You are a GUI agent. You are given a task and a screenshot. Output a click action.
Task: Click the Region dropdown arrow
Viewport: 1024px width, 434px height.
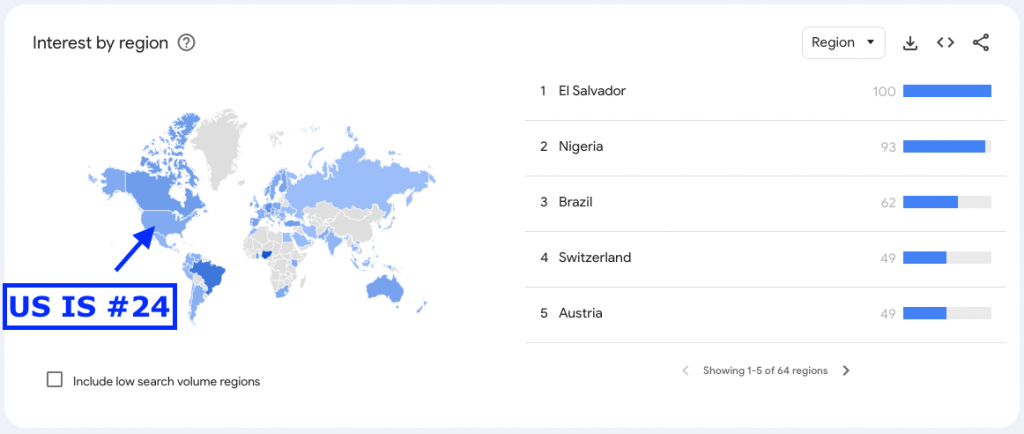870,43
